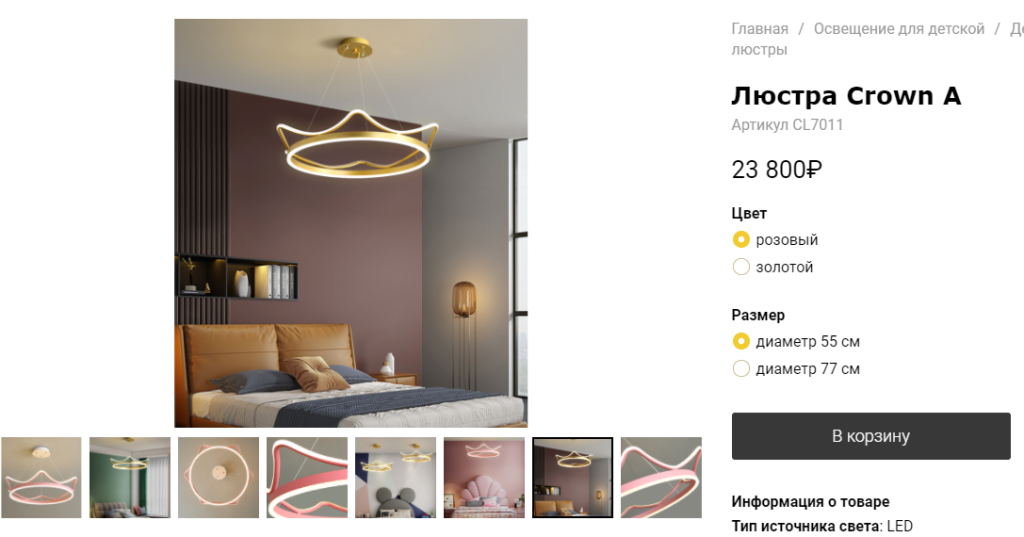Open thumbnail with pink shell headboard room
The image size is (1024, 537).
coord(484,478)
